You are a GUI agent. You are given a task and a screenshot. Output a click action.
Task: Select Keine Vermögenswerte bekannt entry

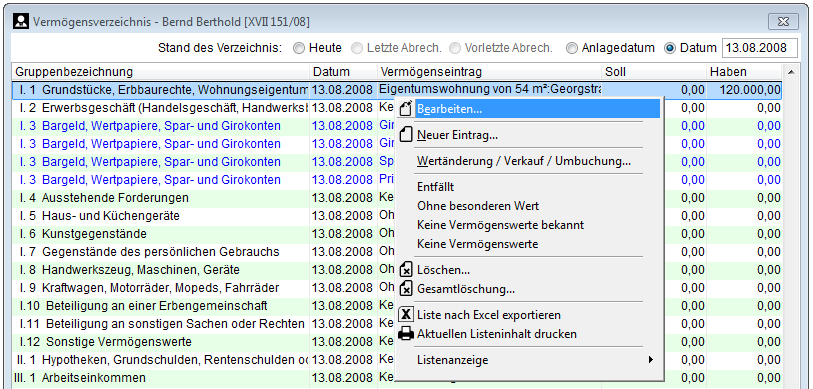tap(529, 225)
